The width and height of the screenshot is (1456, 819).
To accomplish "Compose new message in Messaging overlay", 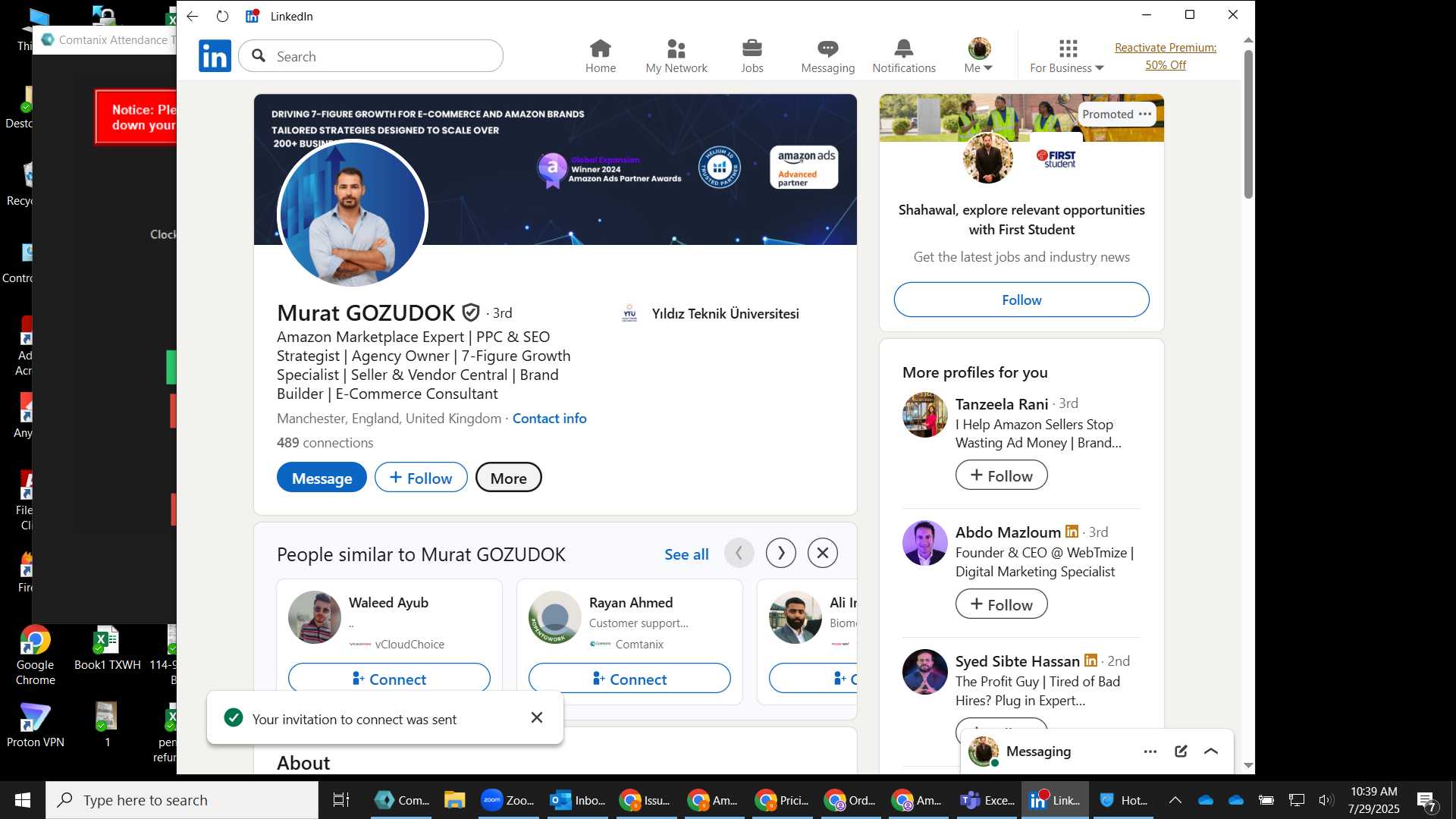I will click(x=1181, y=752).
